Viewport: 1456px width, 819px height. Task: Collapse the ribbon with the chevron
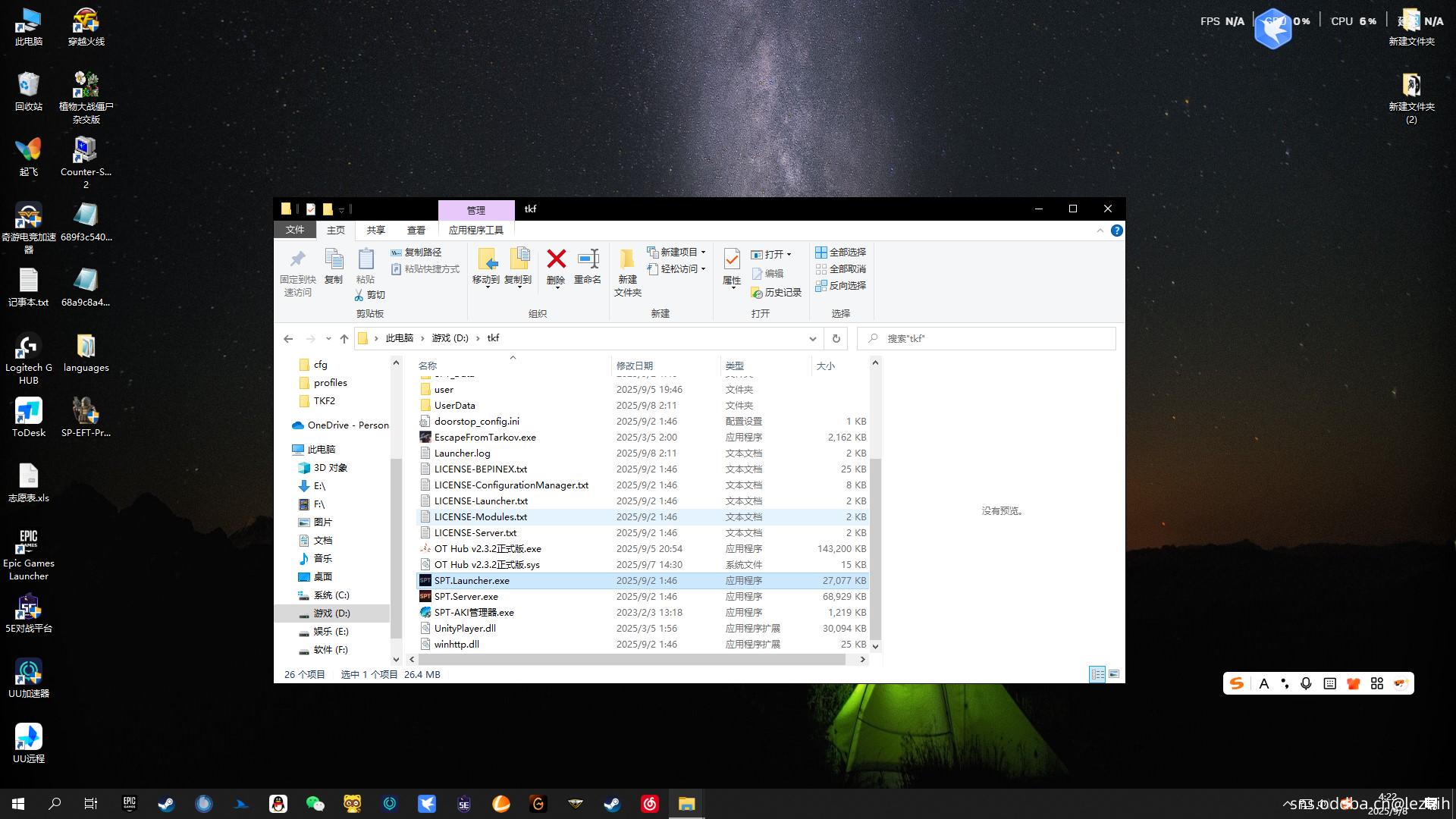1100,231
